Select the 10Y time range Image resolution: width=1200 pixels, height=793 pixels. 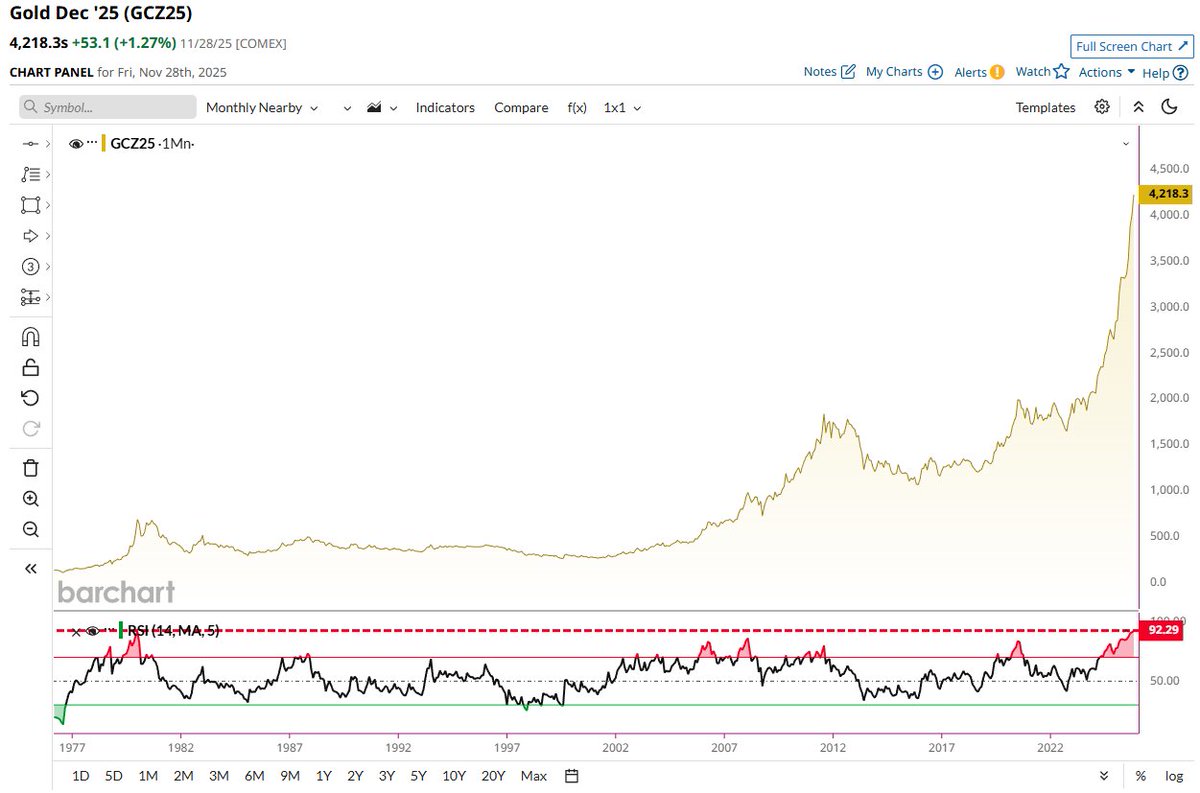coord(454,776)
